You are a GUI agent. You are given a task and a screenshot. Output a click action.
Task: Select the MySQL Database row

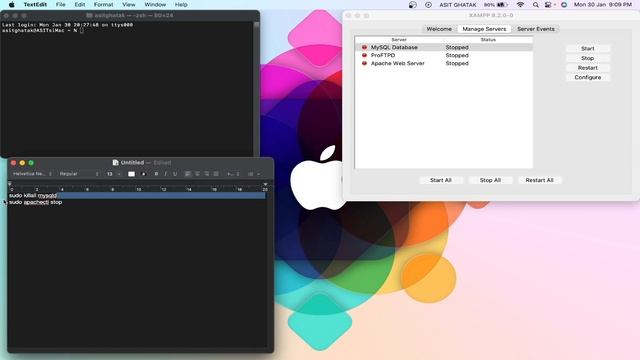444,47
